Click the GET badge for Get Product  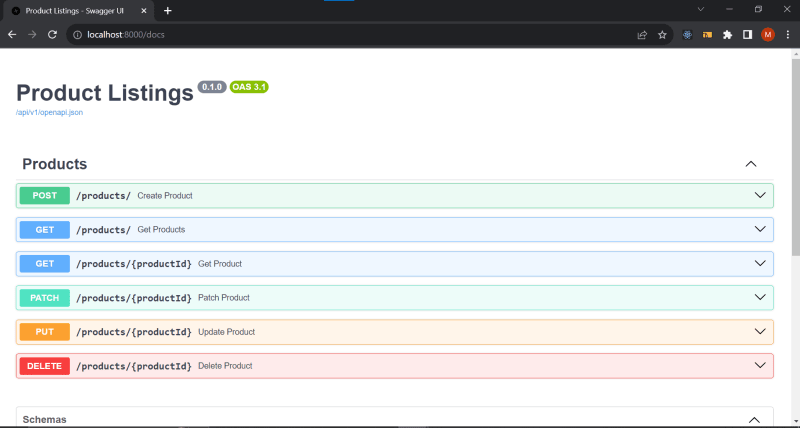(x=45, y=264)
